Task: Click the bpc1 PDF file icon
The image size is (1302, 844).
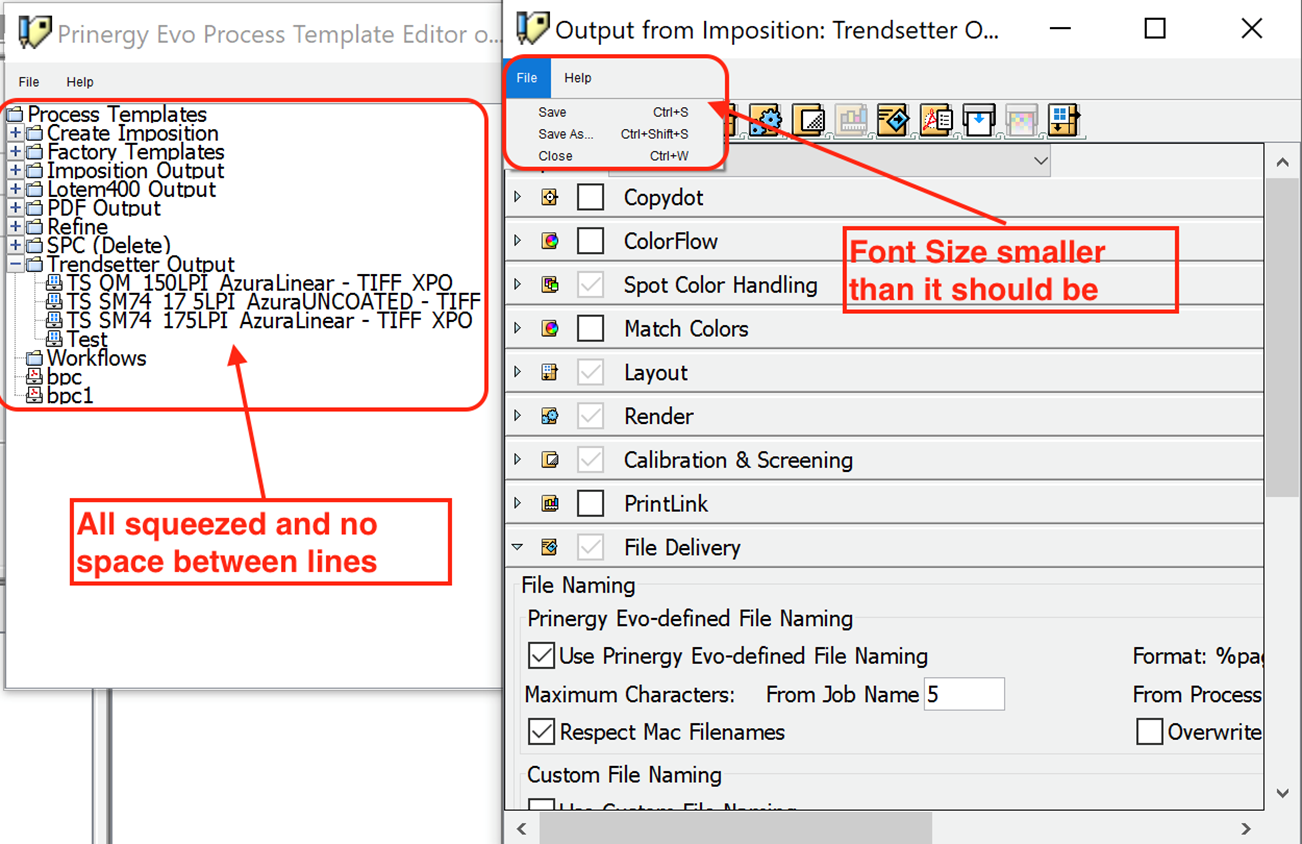Action: [35, 396]
